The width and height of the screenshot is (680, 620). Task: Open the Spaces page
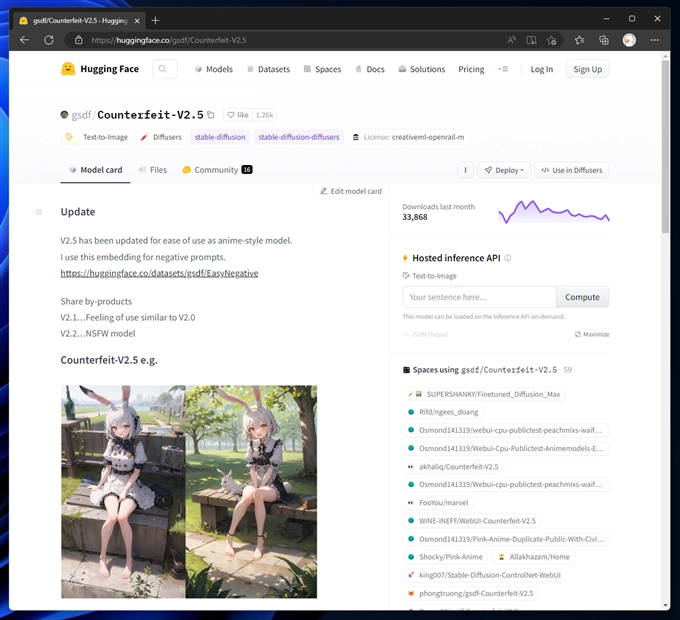tap(322, 69)
